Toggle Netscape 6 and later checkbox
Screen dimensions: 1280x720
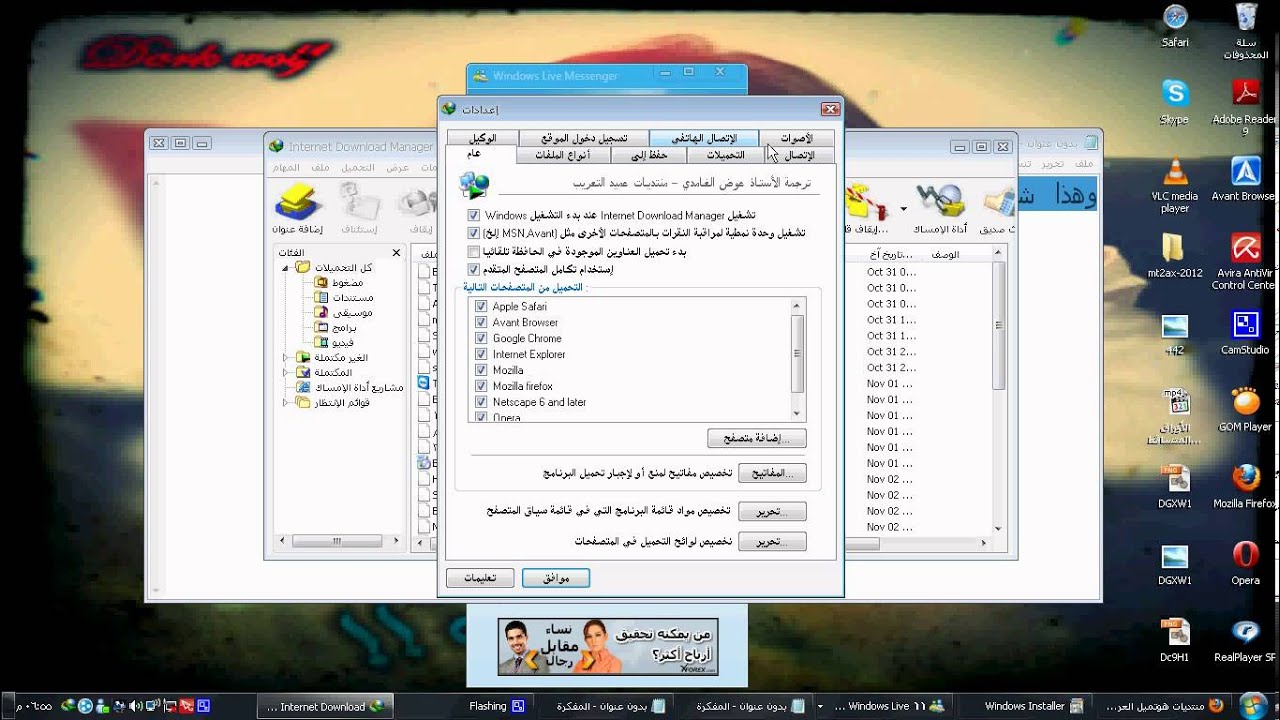click(x=481, y=402)
